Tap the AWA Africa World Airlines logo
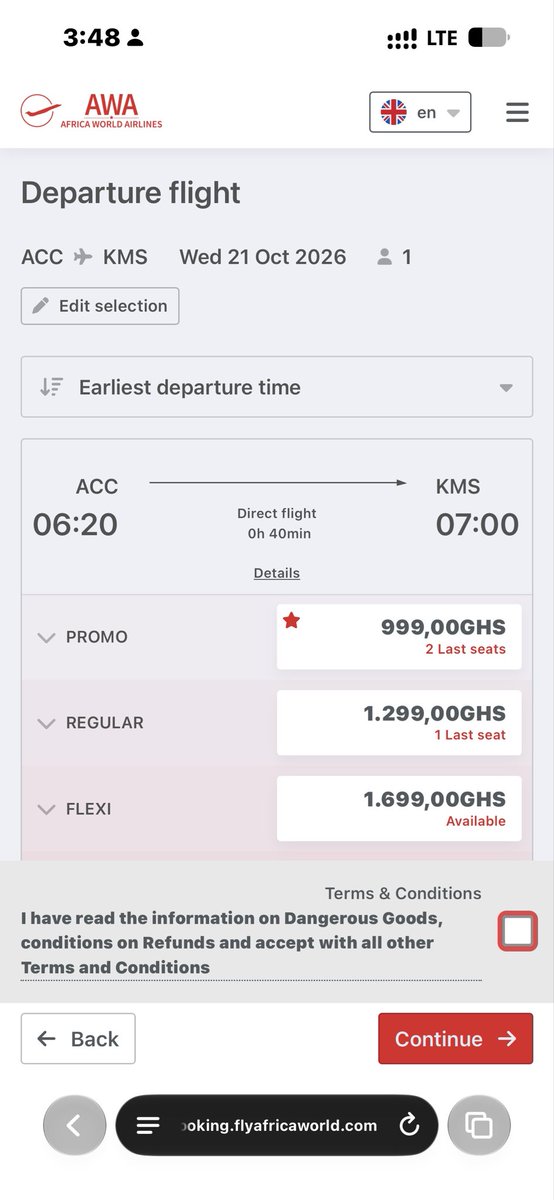 point(91,111)
